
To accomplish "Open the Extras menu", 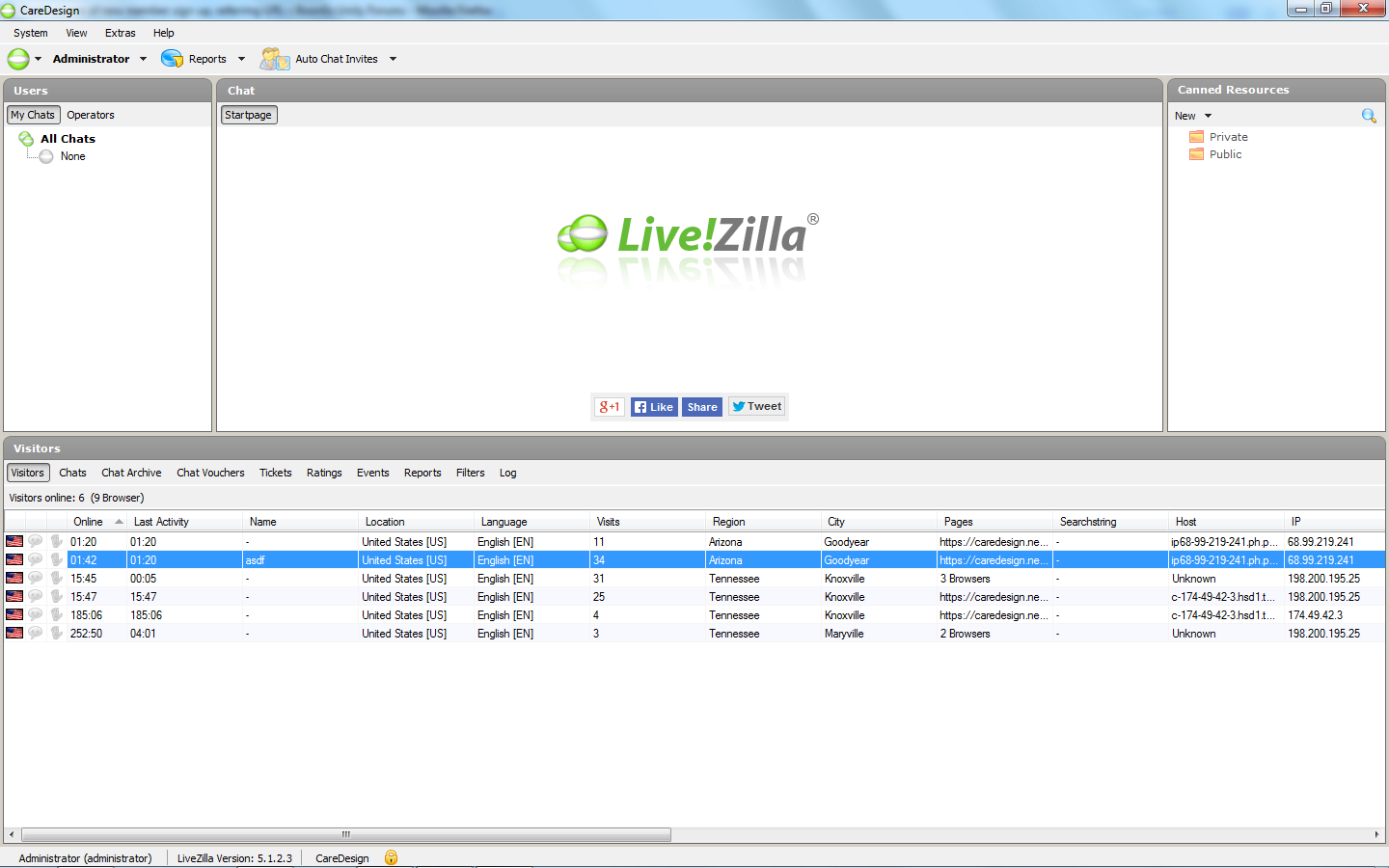I will (121, 33).
